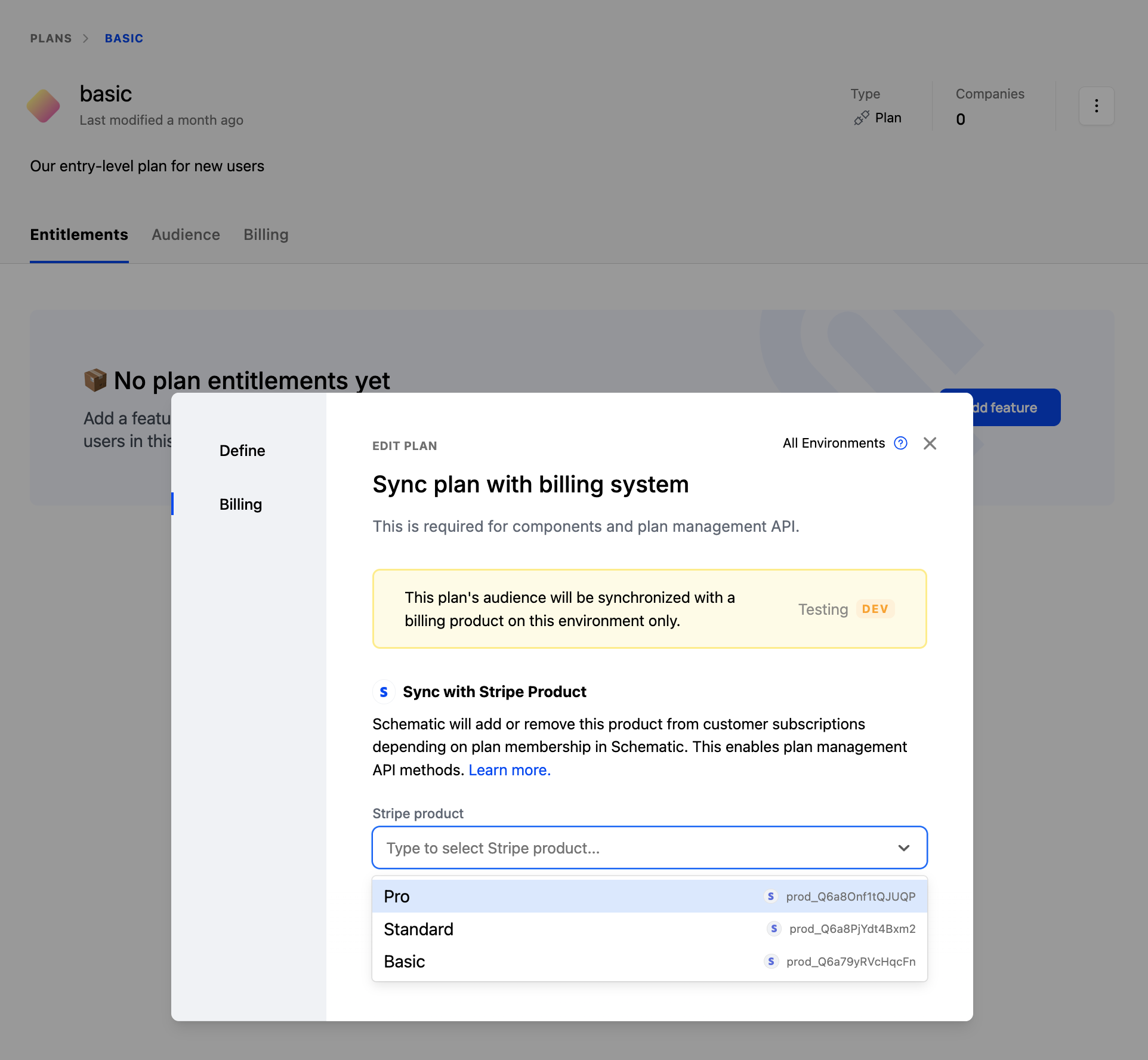Viewport: 1148px width, 1060px height.
Task: Switch to the Billing tab under the plan name
Action: click(266, 235)
